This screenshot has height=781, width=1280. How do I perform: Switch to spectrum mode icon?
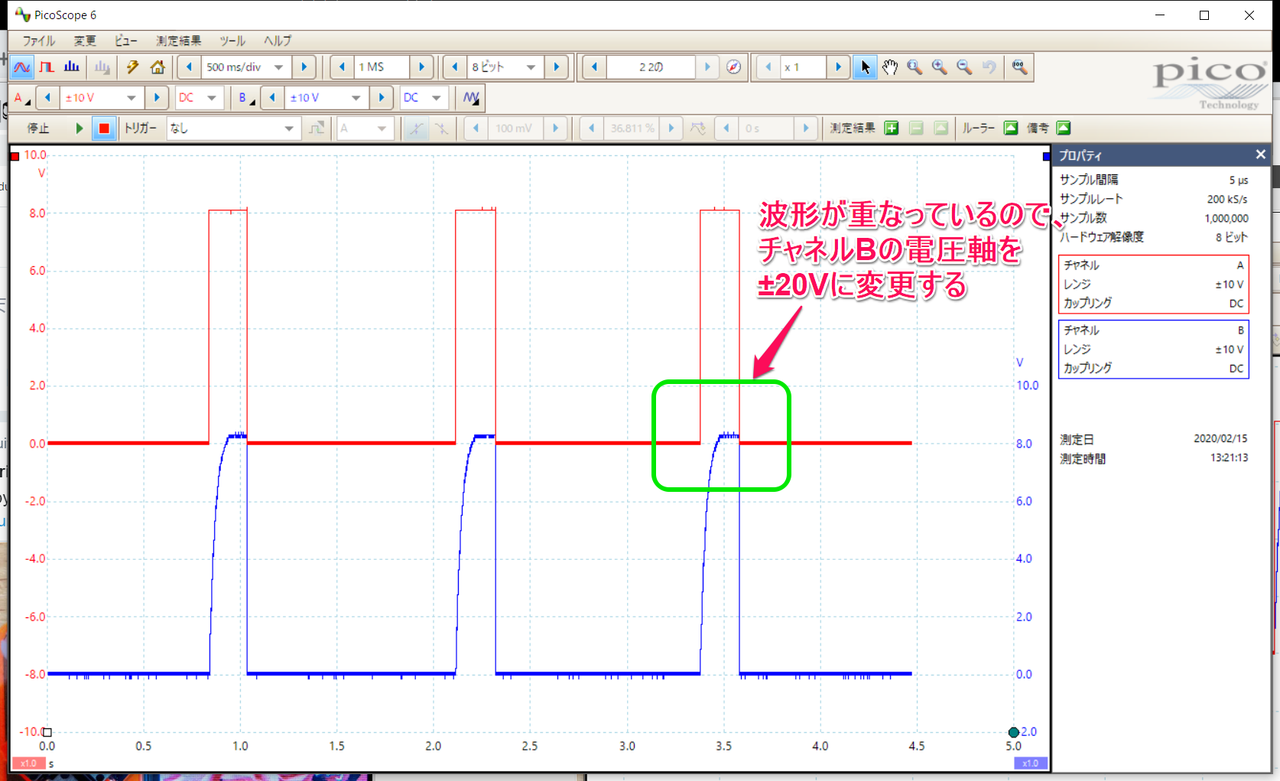tap(71, 67)
